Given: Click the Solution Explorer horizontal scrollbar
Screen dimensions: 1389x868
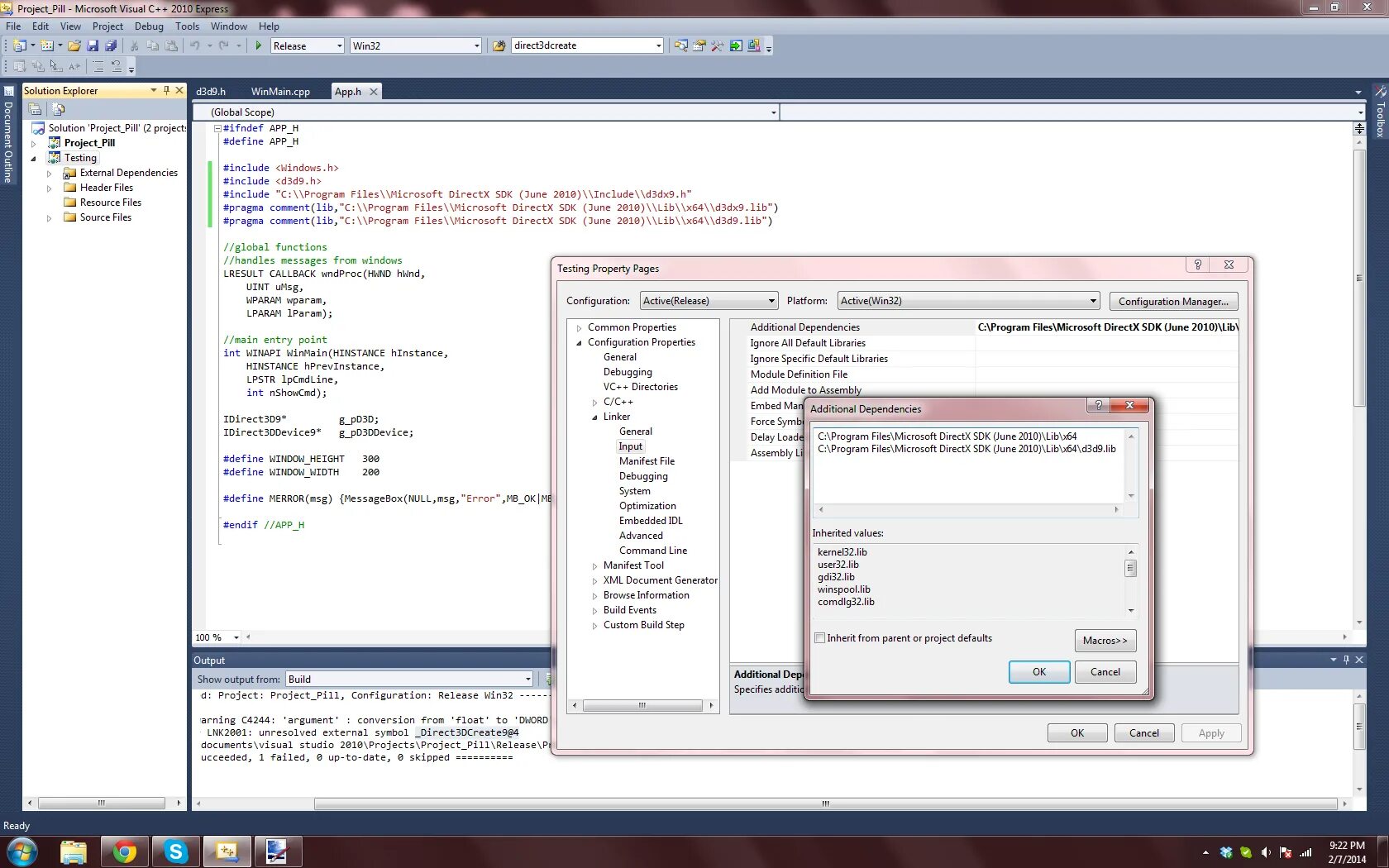Looking at the screenshot, I should point(102,803).
